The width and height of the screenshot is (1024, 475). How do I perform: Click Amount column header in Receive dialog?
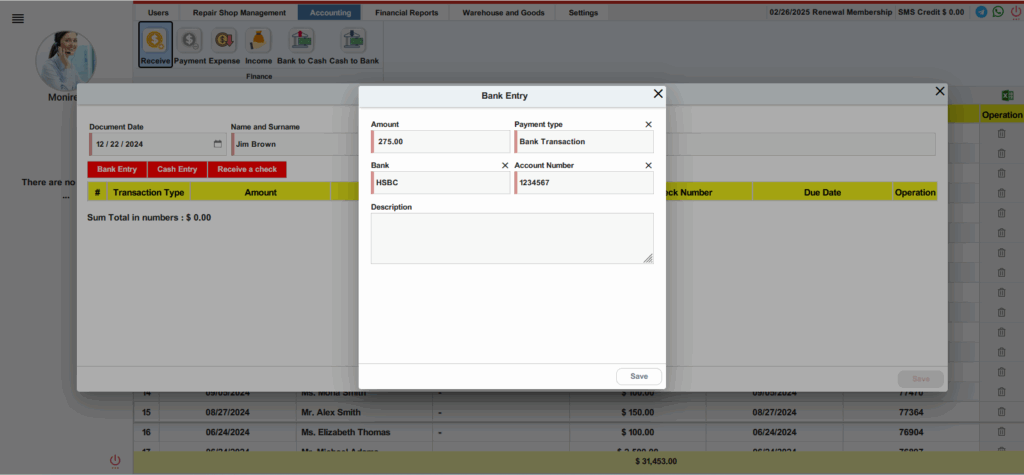click(x=261, y=193)
